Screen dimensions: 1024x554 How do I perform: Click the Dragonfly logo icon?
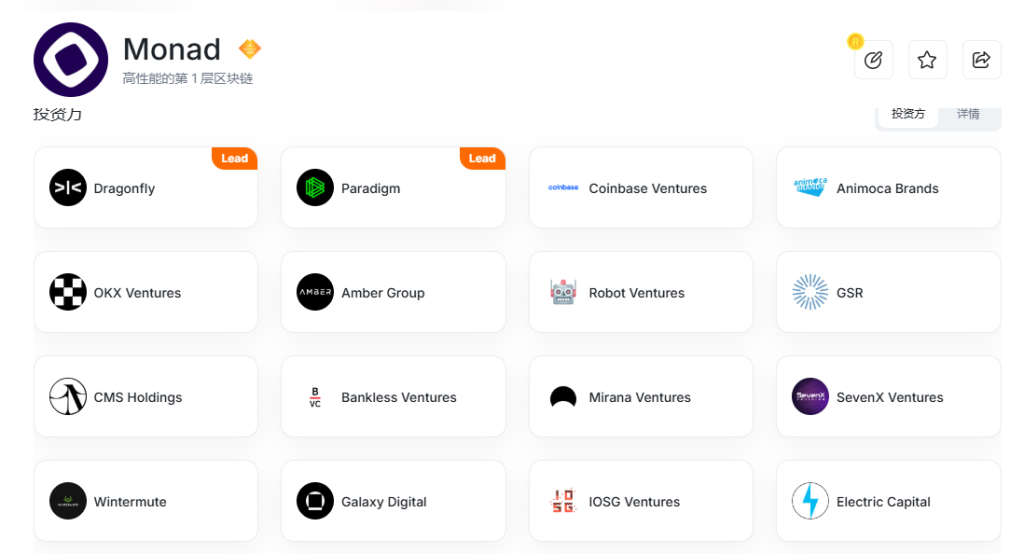(68, 188)
